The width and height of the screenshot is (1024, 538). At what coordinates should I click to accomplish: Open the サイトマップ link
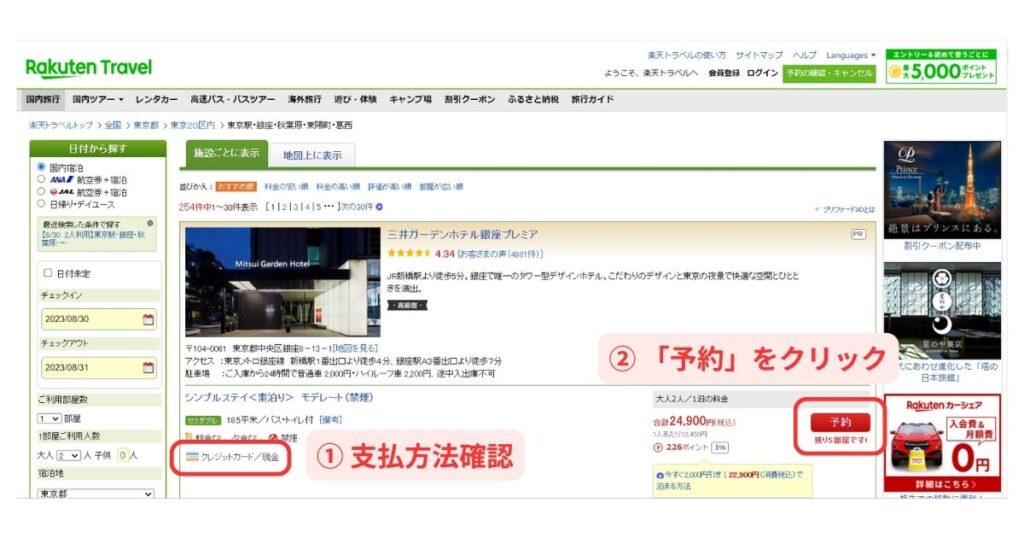click(x=759, y=55)
